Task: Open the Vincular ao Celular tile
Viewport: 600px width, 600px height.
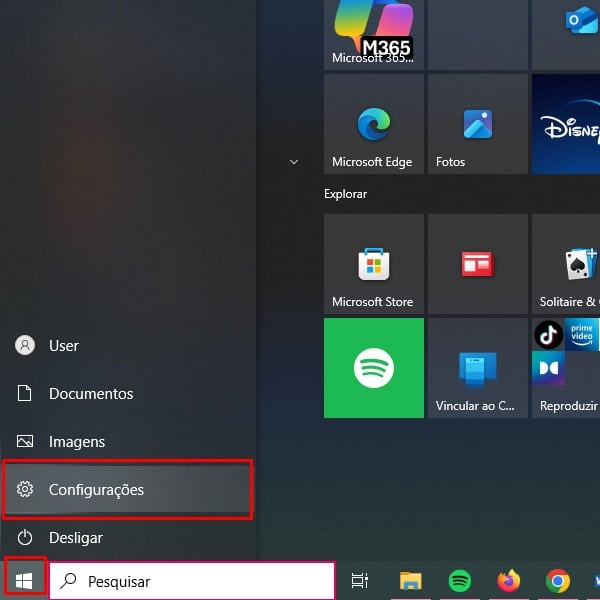Action: tap(478, 368)
